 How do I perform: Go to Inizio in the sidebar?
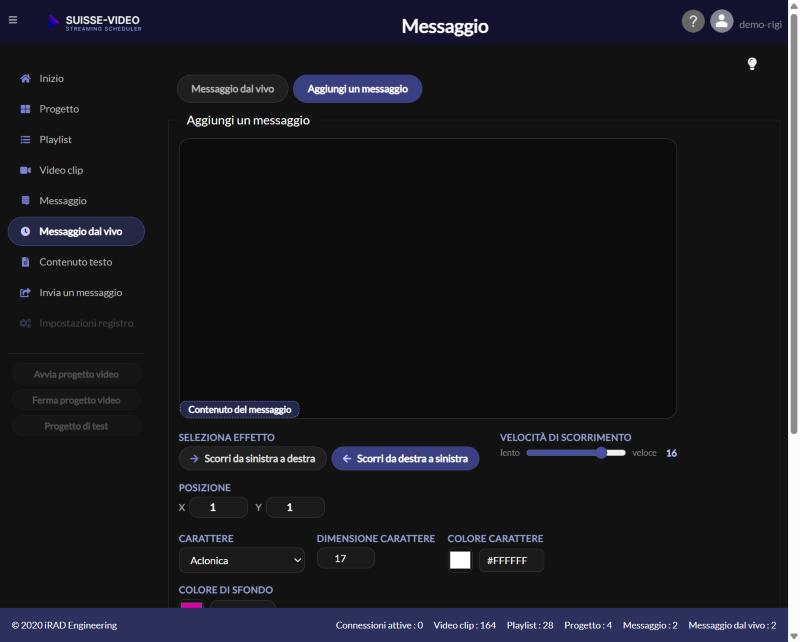point(77,79)
